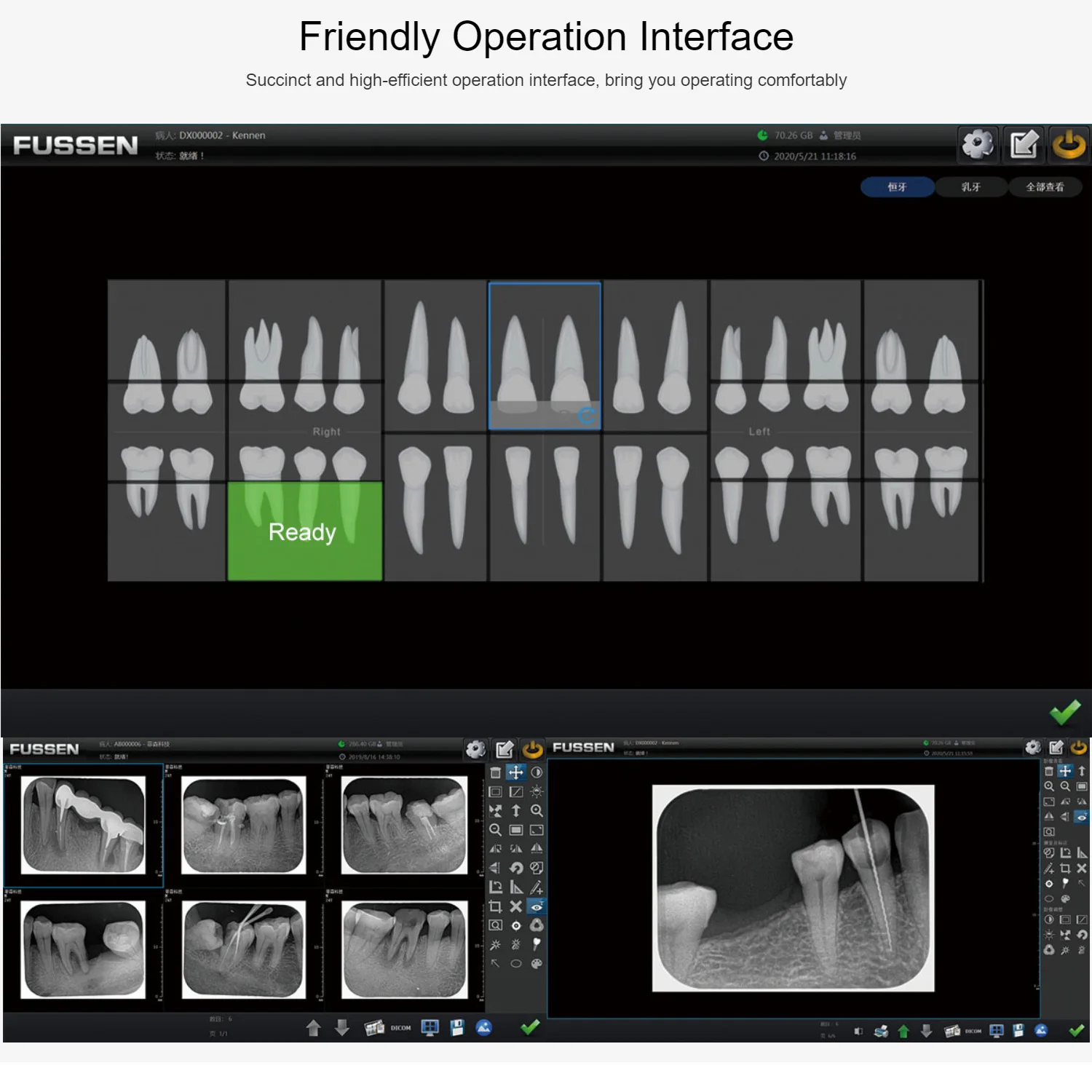
Task: Click the brightness sun icon in gallery toolbar
Action: pyautogui.click(x=537, y=791)
